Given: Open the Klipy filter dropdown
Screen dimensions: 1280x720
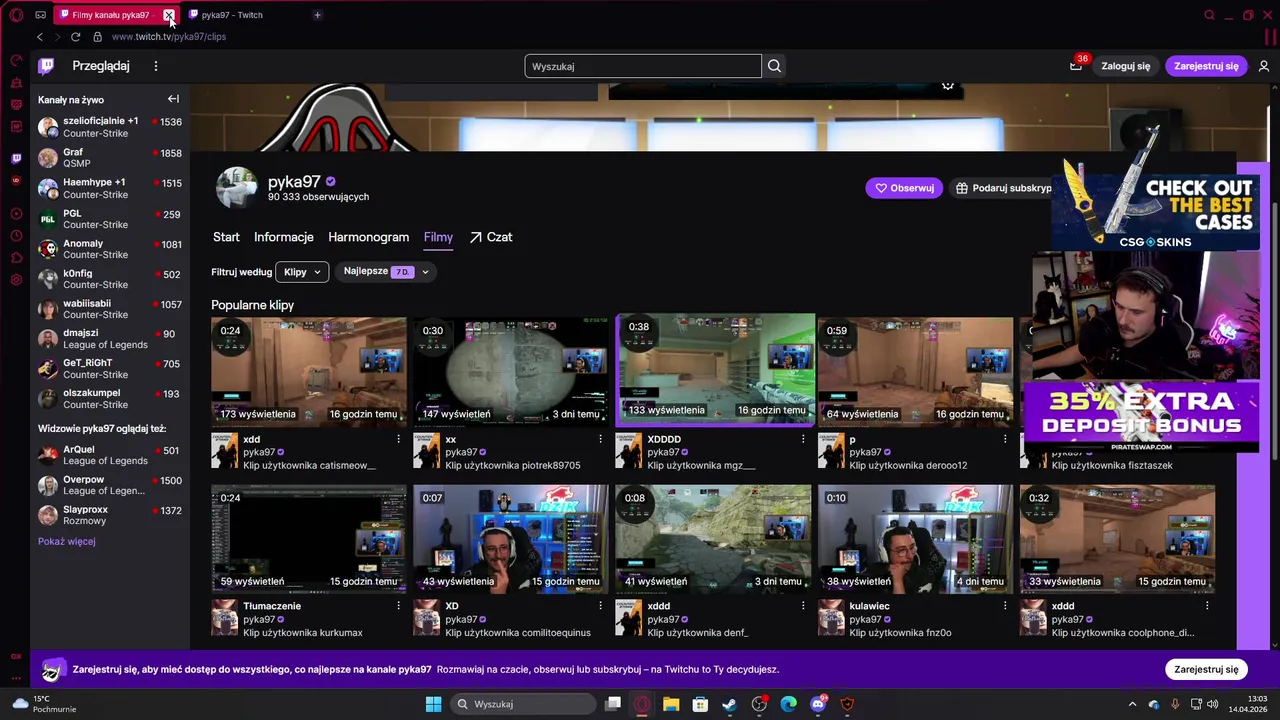Looking at the screenshot, I should pos(302,272).
